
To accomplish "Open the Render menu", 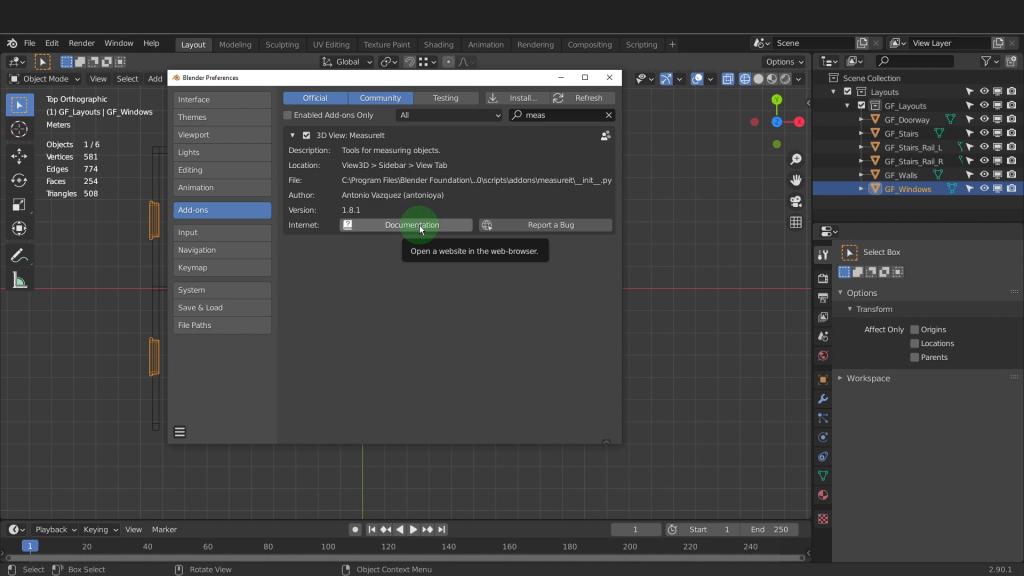I will click(x=81, y=44).
